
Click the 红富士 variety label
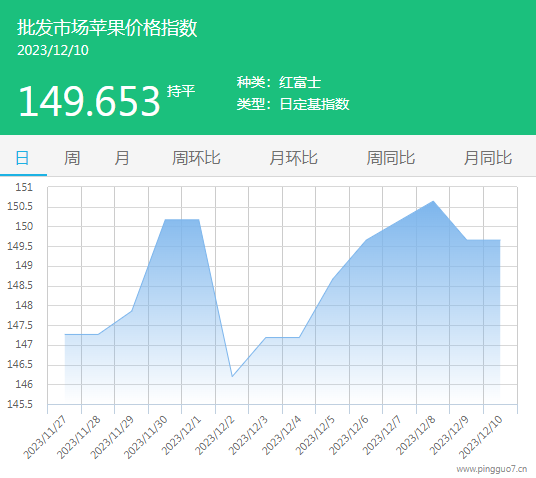point(300,82)
